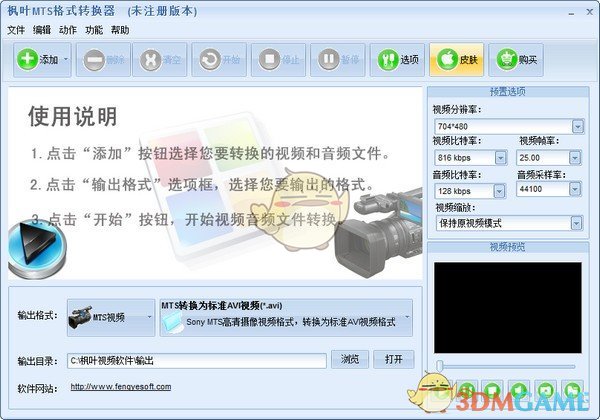Expand the 视频缩放 保持原视频模式 dropdown
The height and width of the screenshot is (420, 600).
pyautogui.click(x=576, y=223)
